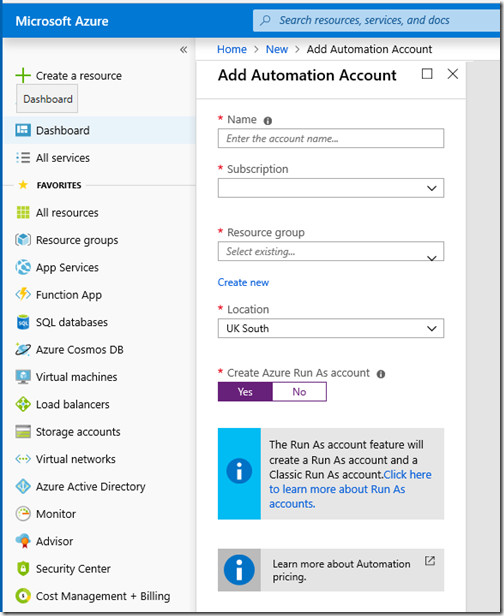Click the SQL databases icon
Viewport: 504px width, 616px height.
tap(23, 322)
